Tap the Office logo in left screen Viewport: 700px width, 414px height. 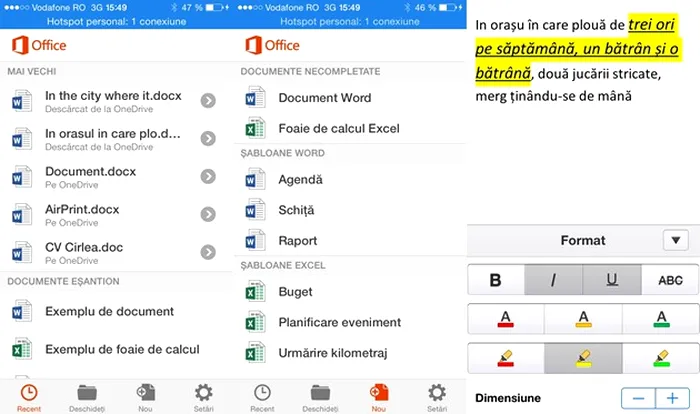(x=39, y=45)
